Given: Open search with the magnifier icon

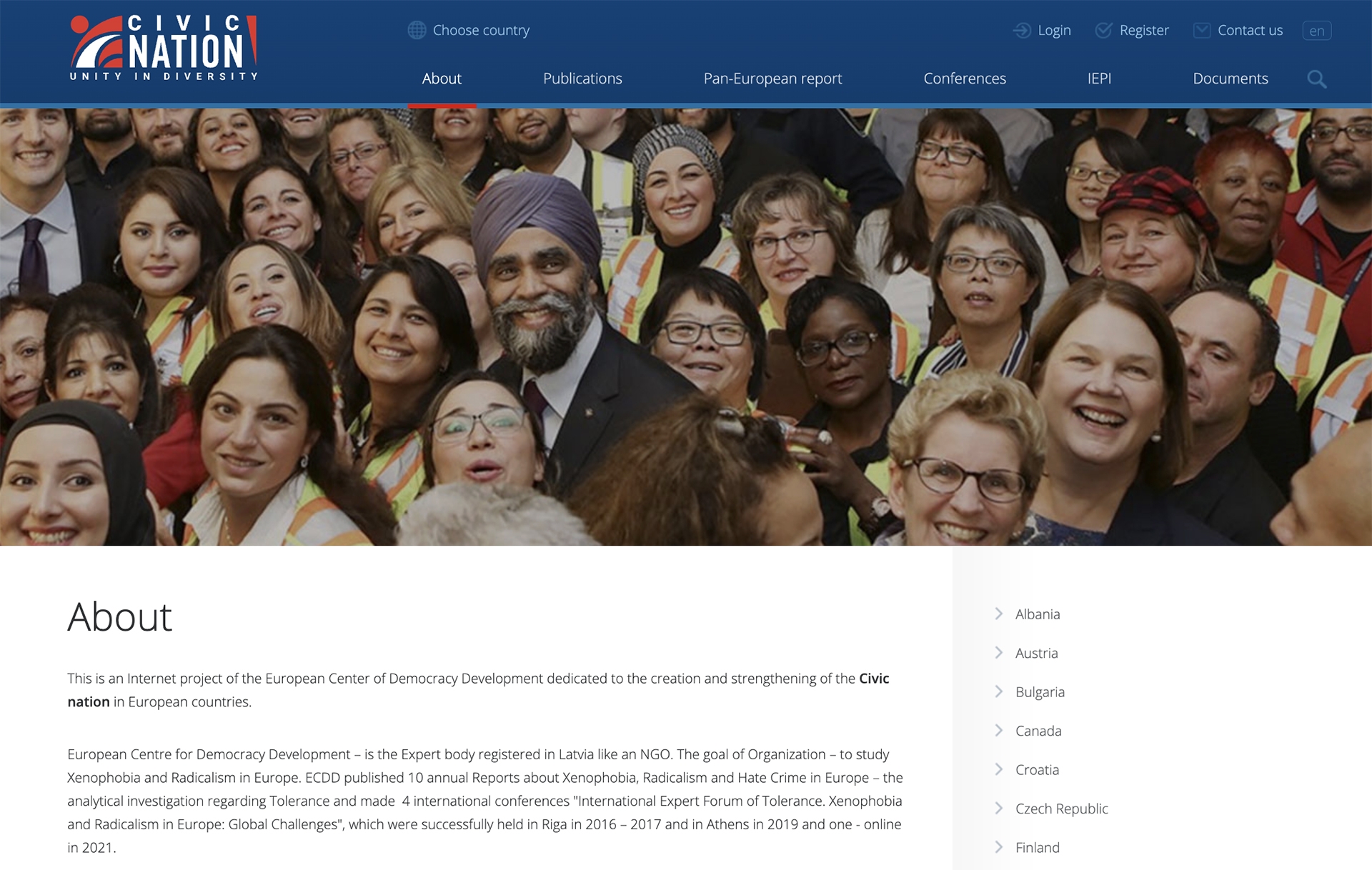Looking at the screenshot, I should pyautogui.click(x=1317, y=79).
